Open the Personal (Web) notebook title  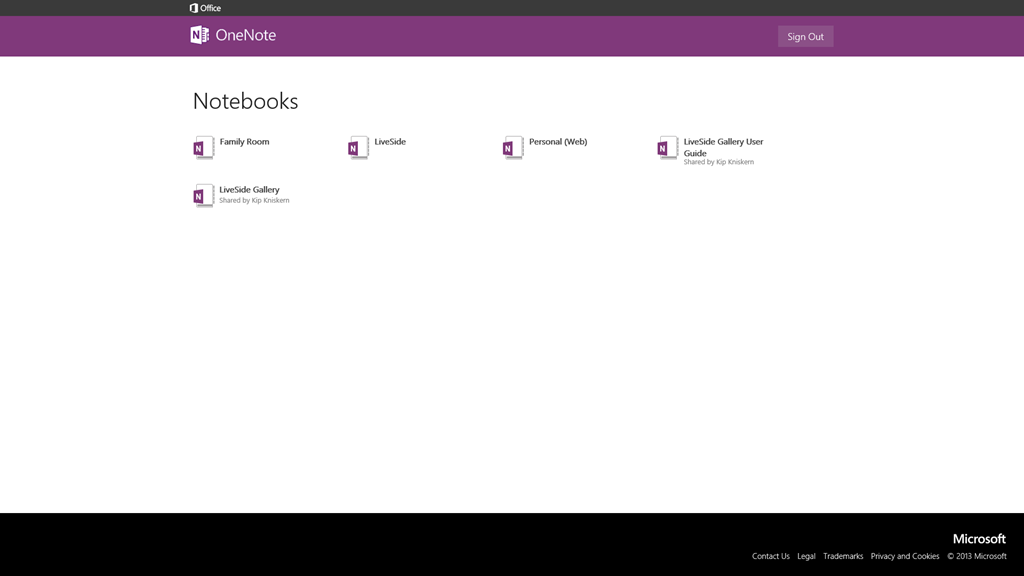(x=558, y=142)
